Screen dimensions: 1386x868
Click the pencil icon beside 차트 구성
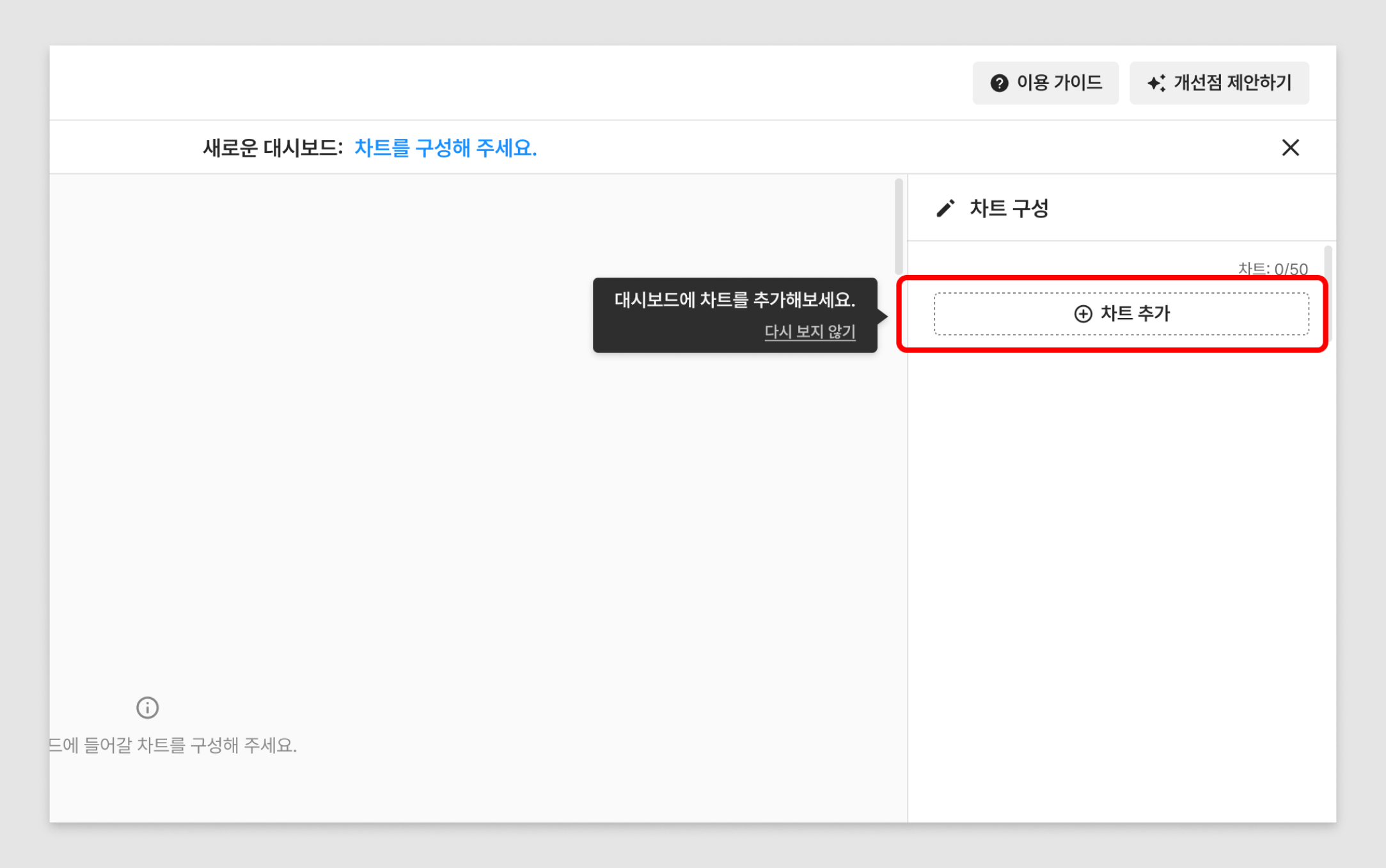[945, 209]
